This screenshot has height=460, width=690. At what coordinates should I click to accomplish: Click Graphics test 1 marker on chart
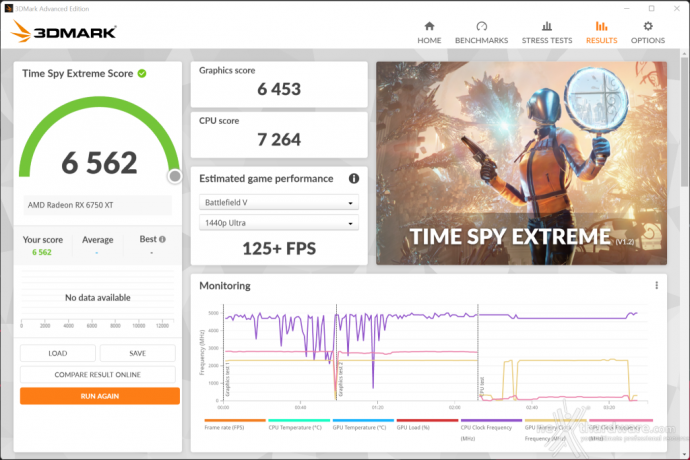click(x=228, y=379)
